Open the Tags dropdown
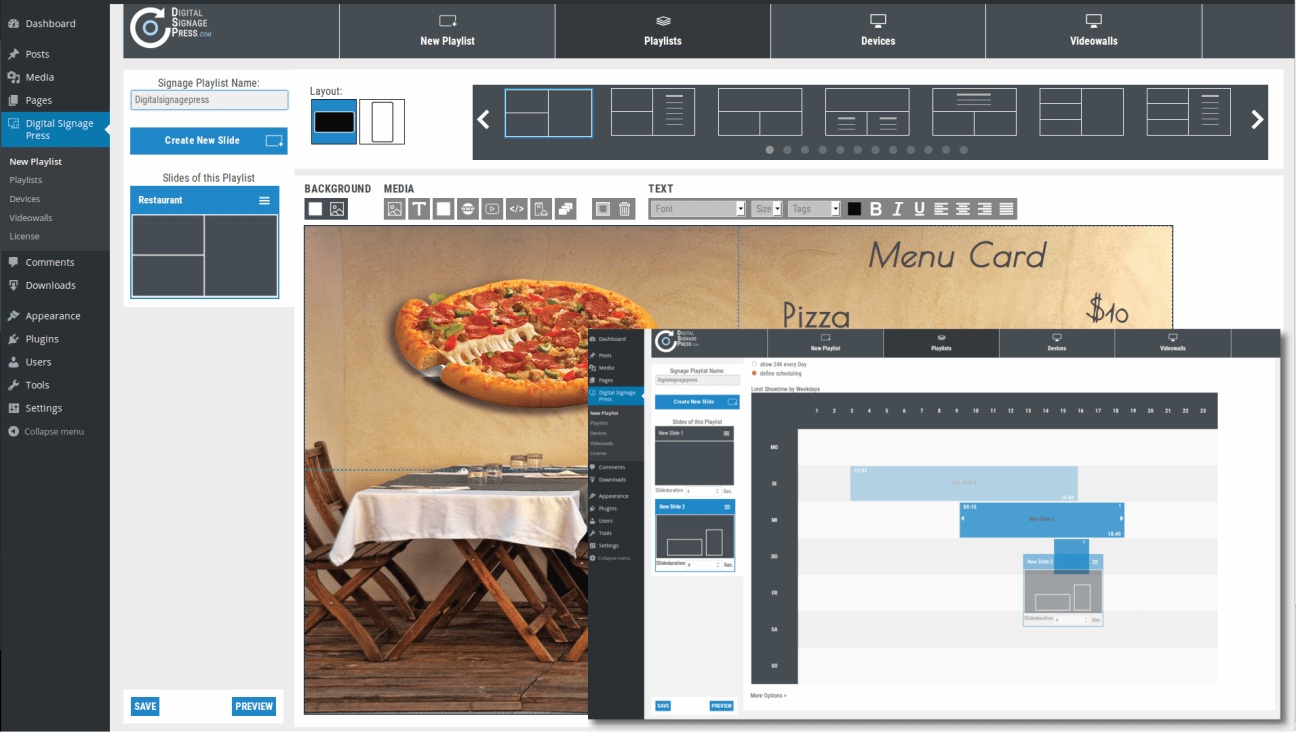This screenshot has height=735, width=1296. (x=813, y=208)
